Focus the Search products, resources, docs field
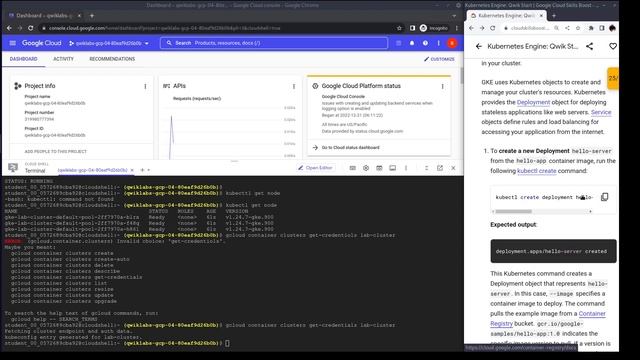The width and height of the screenshot is (640, 360). (273, 43)
